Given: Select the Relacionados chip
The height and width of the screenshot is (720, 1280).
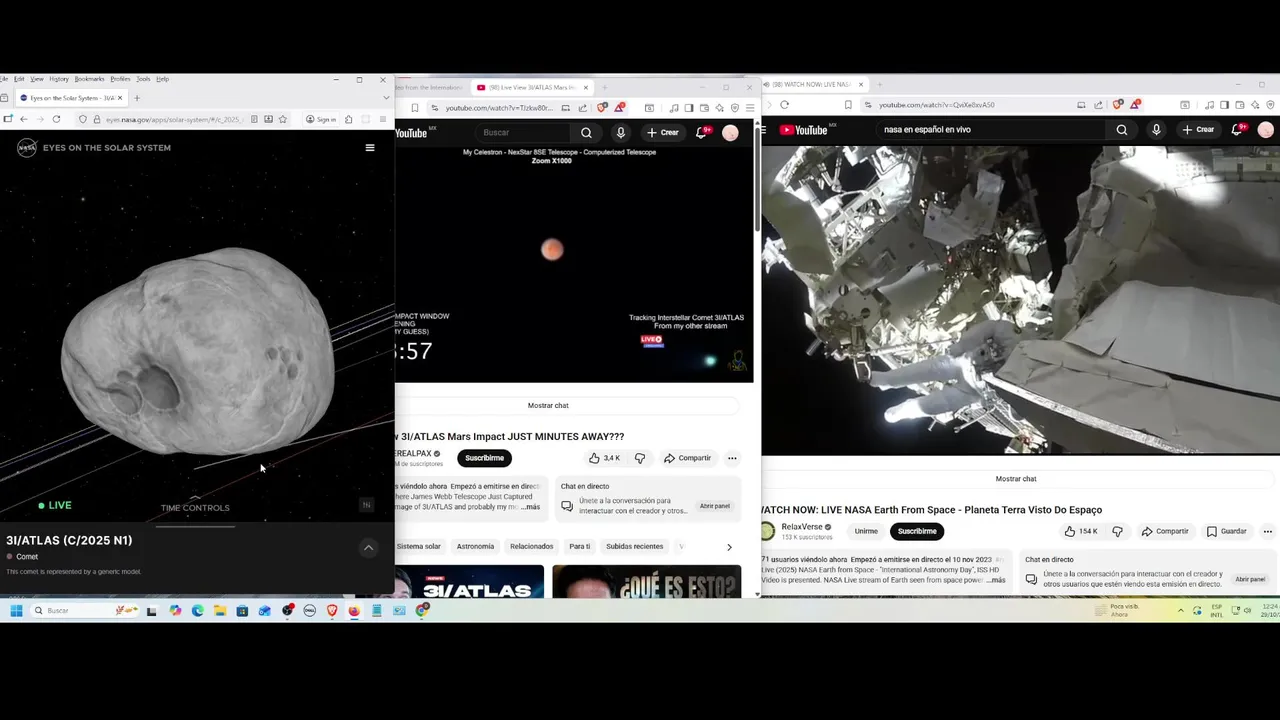Looking at the screenshot, I should (x=531, y=546).
